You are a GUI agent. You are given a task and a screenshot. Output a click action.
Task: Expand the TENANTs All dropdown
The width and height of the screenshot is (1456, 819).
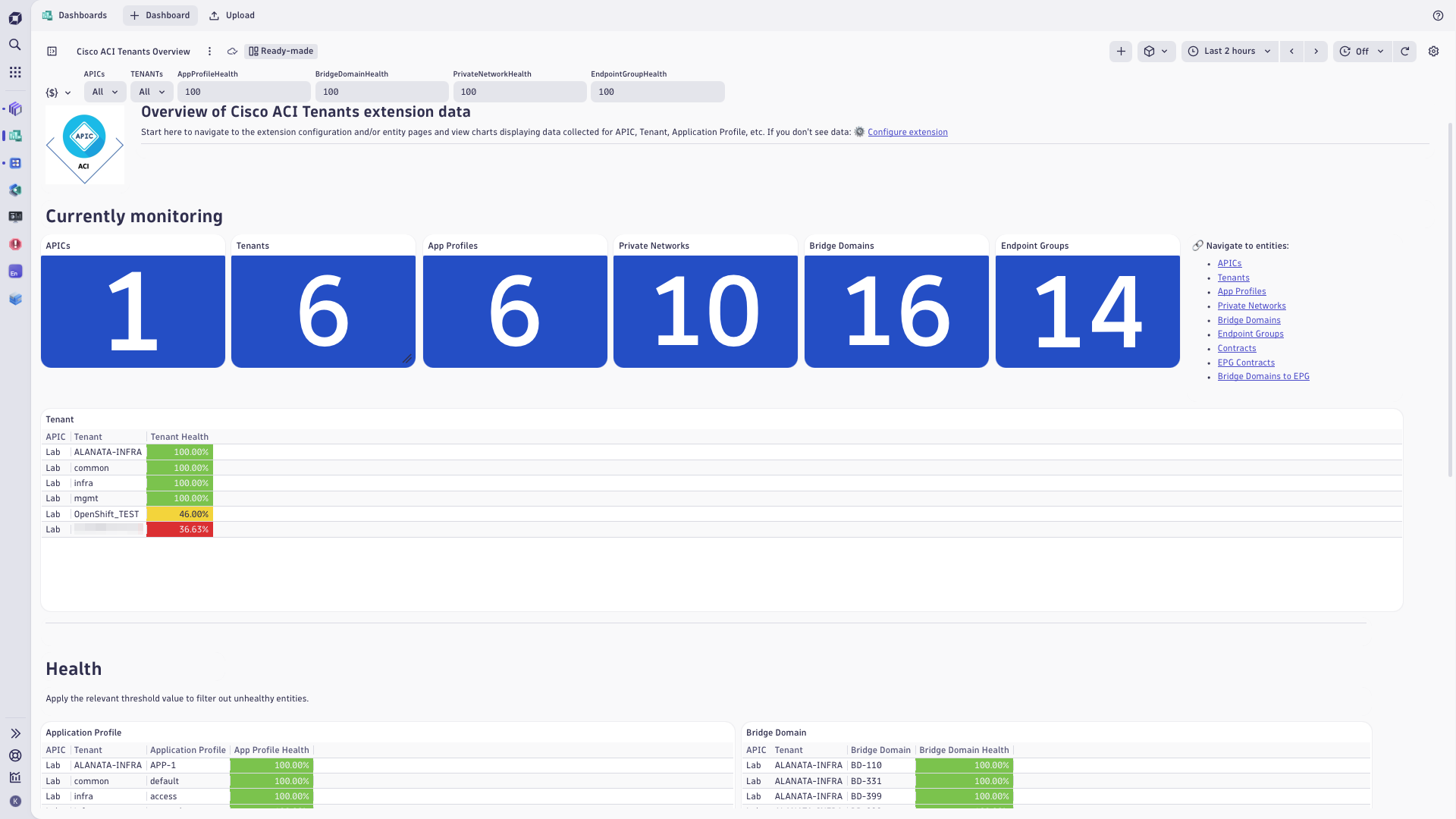tap(151, 92)
